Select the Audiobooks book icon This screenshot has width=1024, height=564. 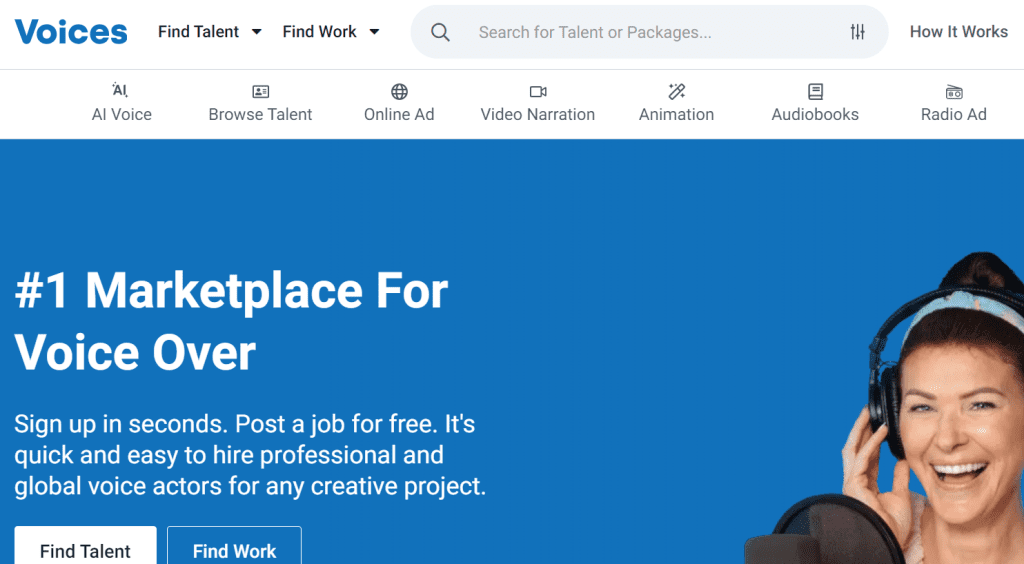815,92
